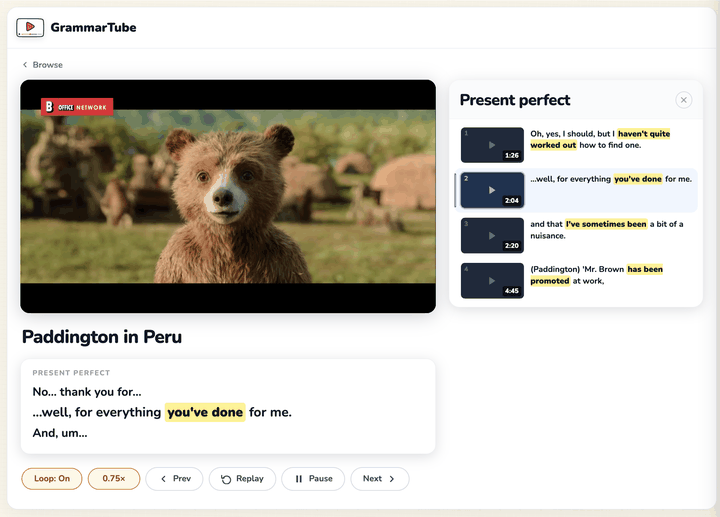Play clip 2 thumbnail at 2:04
Image resolution: width=720 pixels, height=517 pixels.
coord(492,190)
